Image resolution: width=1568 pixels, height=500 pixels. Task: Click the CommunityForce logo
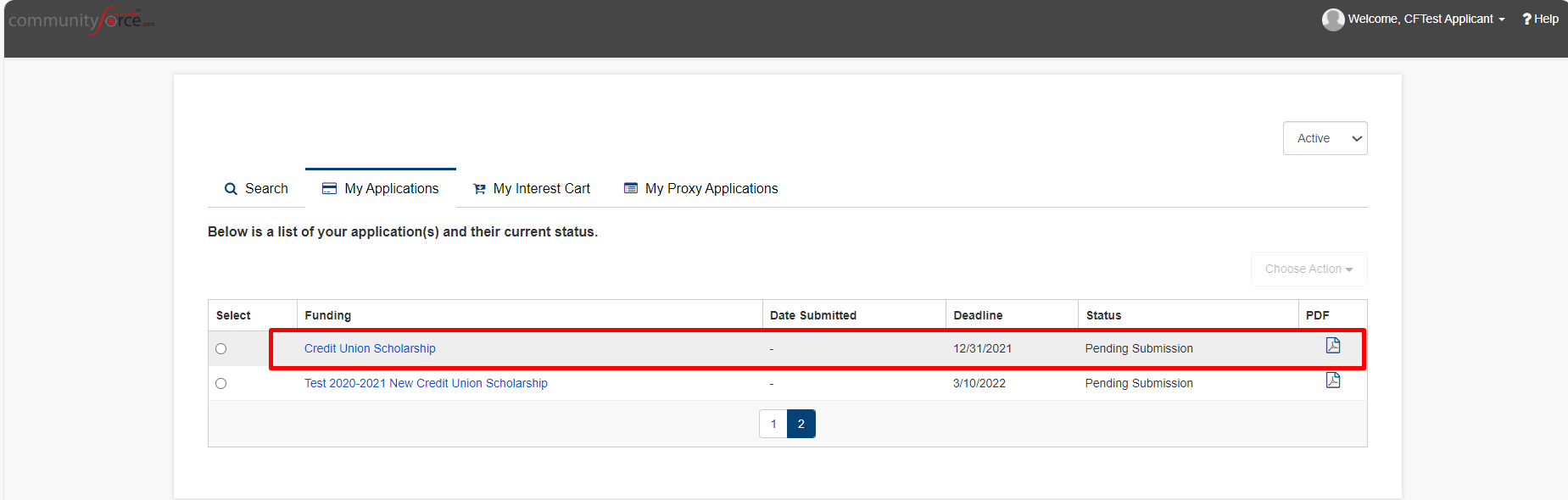click(81, 20)
